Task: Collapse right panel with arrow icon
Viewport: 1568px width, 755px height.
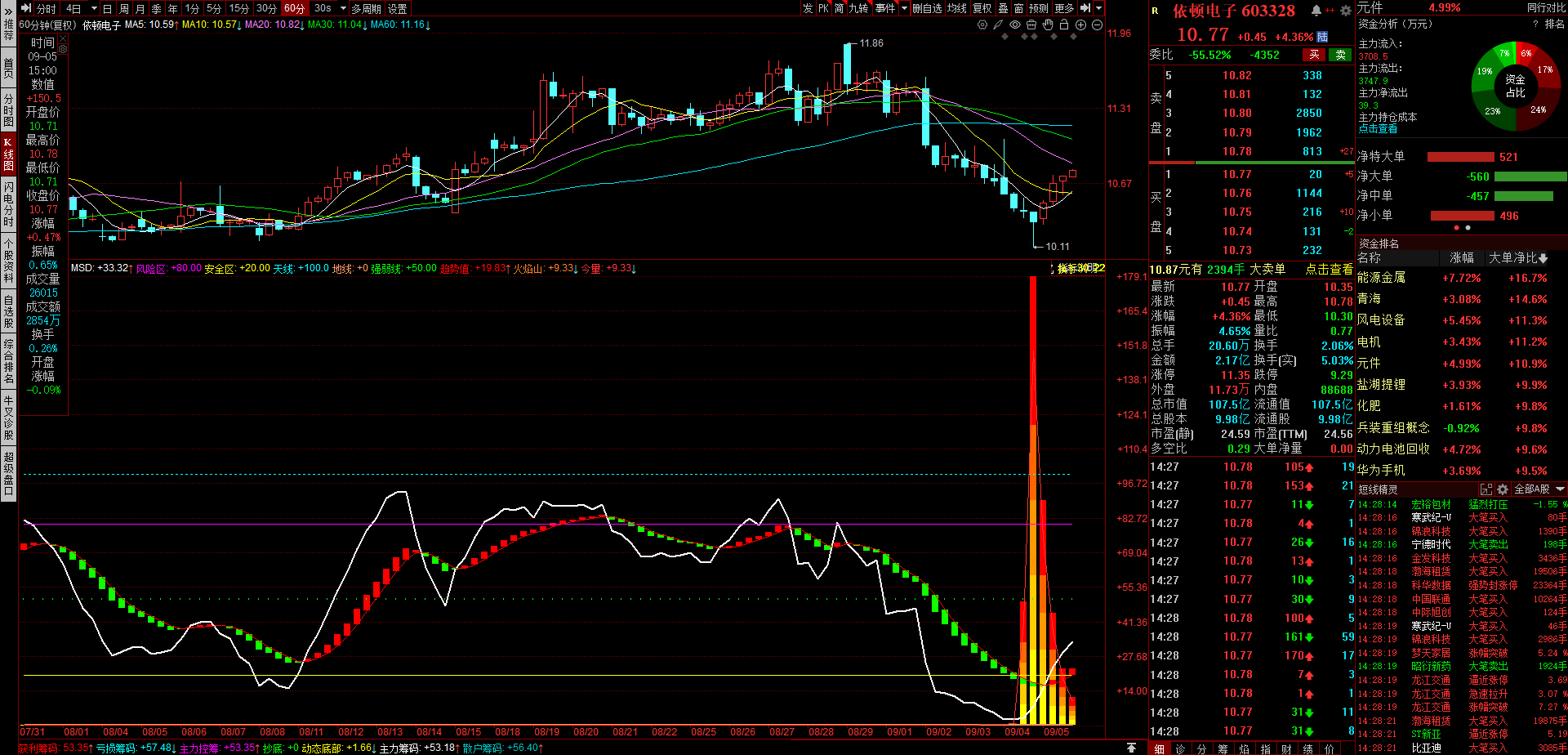Action: coord(1085,8)
